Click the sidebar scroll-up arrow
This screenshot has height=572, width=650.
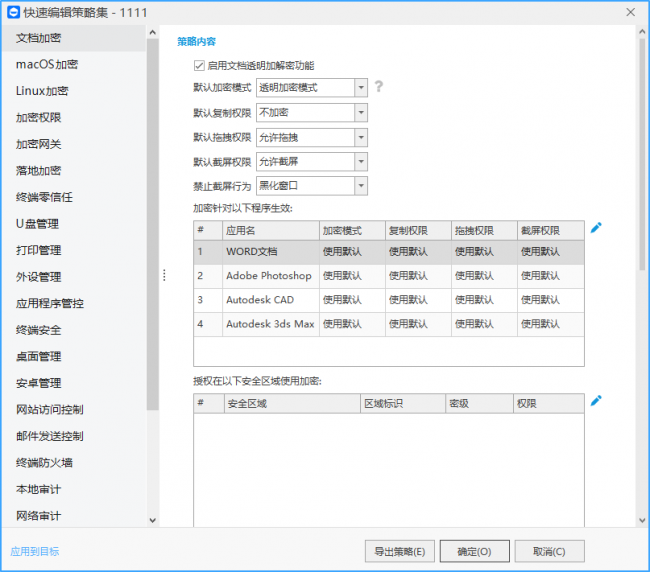pyautogui.click(x=153, y=32)
